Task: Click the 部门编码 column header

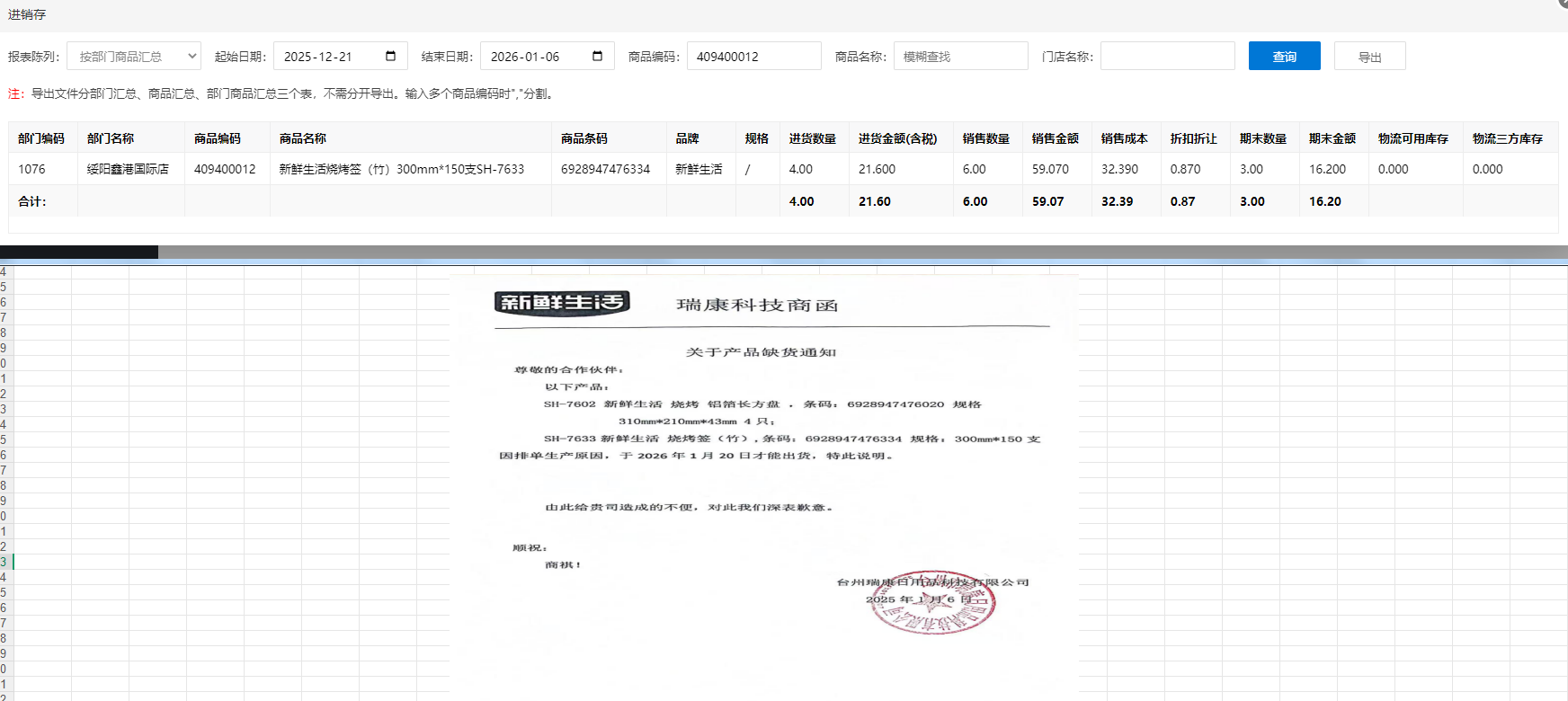Action: pyautogui.click(x=41, y=138)
